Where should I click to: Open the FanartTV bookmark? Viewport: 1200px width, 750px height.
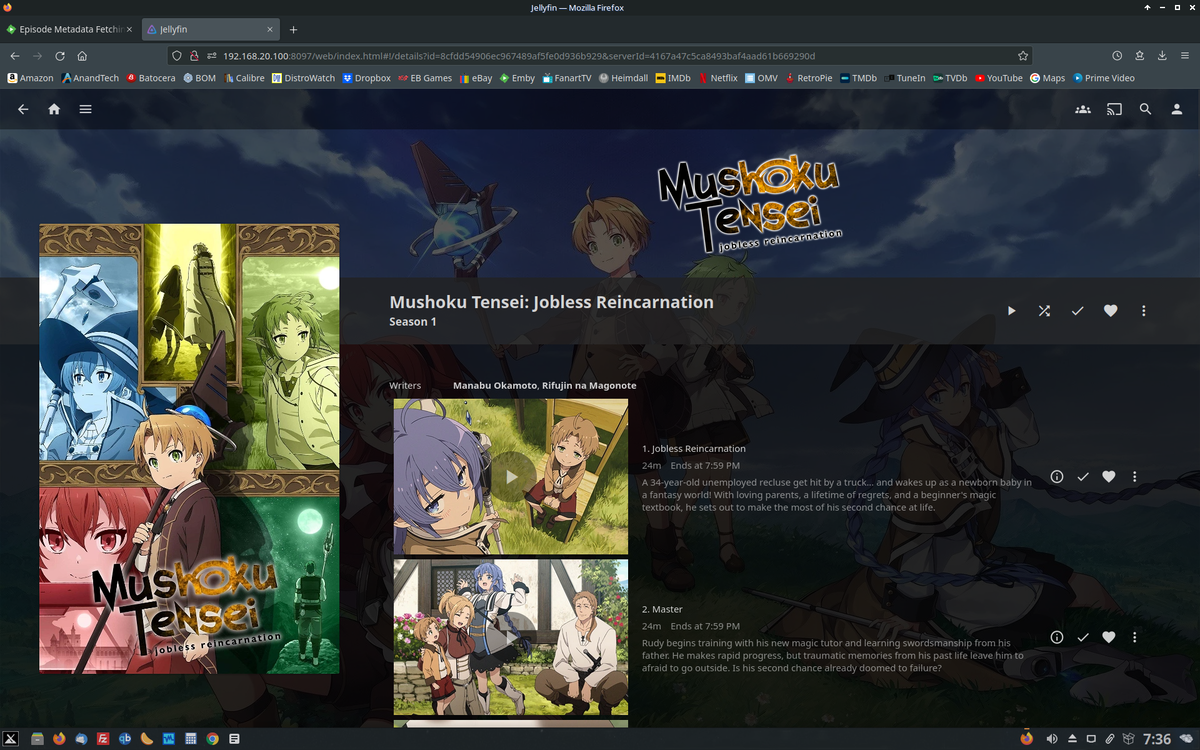(567, 78)
